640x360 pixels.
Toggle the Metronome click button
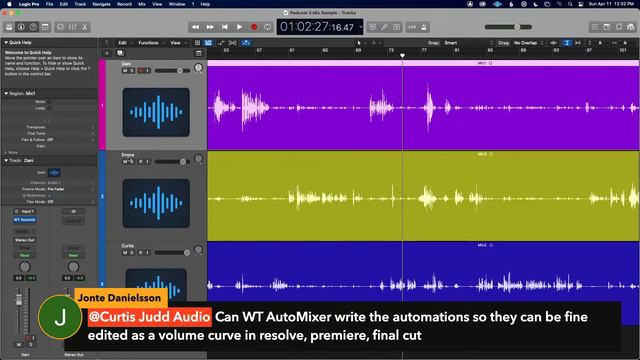click(x=424, y=27)
